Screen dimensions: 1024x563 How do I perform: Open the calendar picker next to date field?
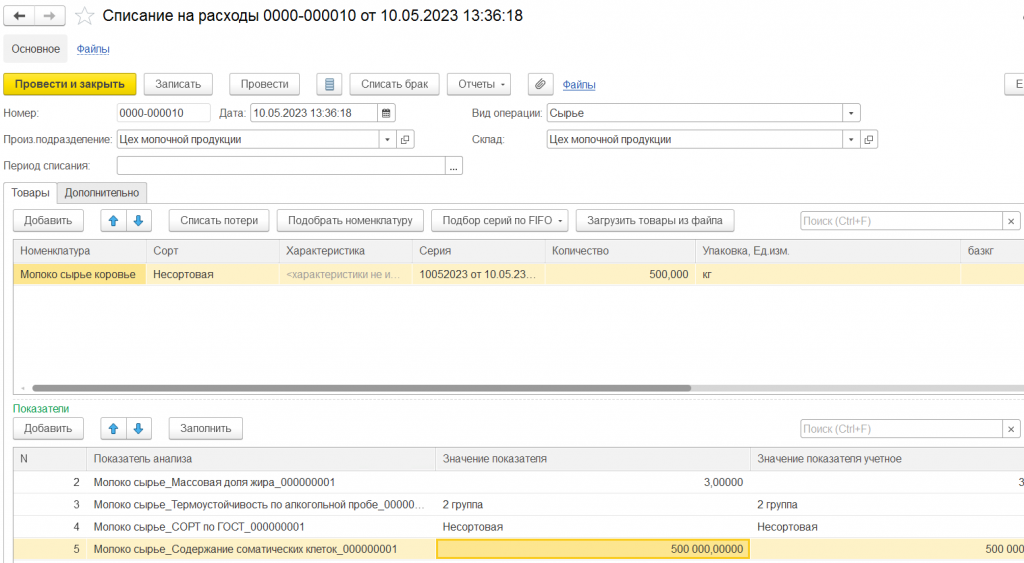point(386,113)
